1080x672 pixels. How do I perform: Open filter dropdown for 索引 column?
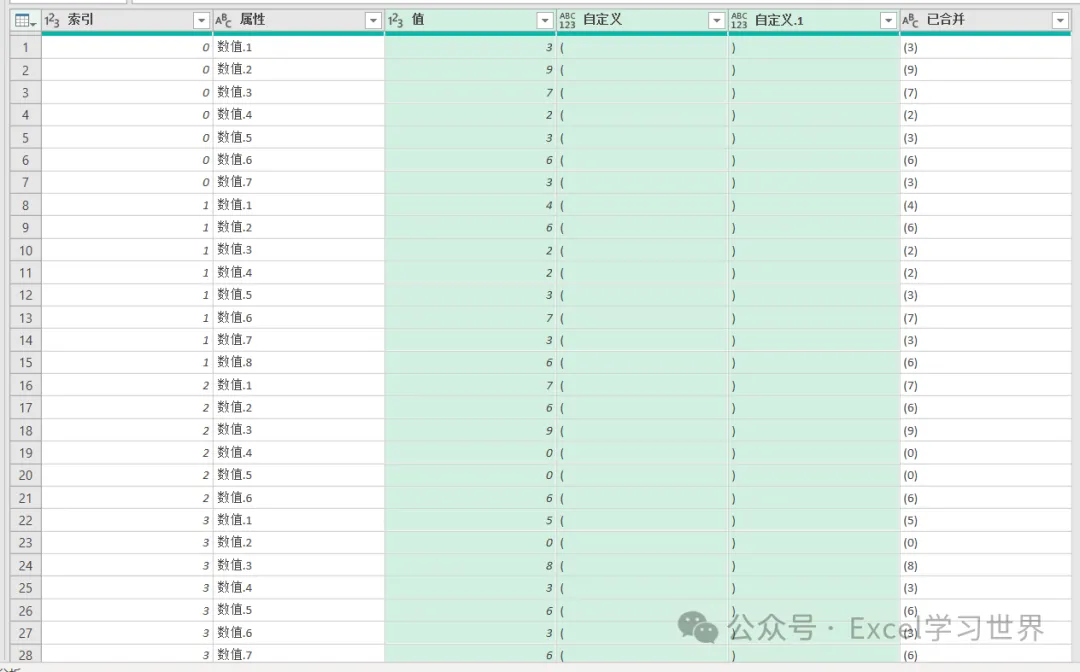tap(201, 21)
